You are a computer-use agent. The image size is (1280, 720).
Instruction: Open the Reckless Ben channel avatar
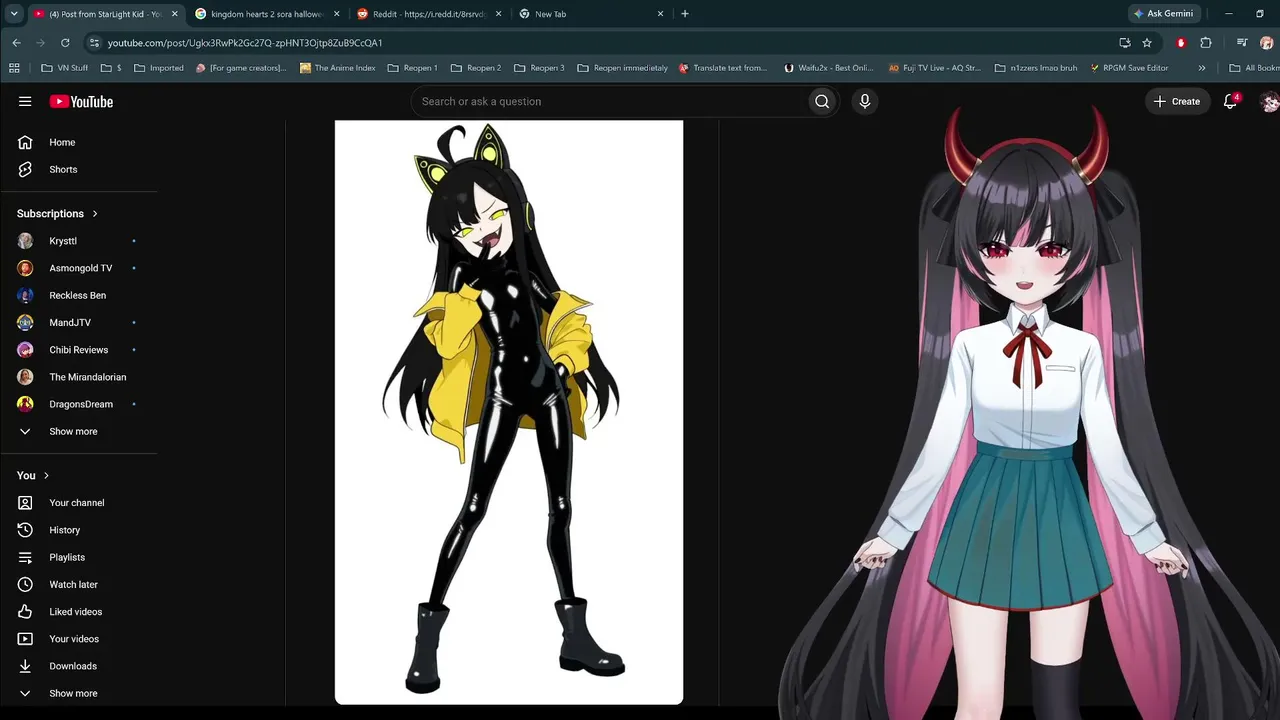coord(26,295)
